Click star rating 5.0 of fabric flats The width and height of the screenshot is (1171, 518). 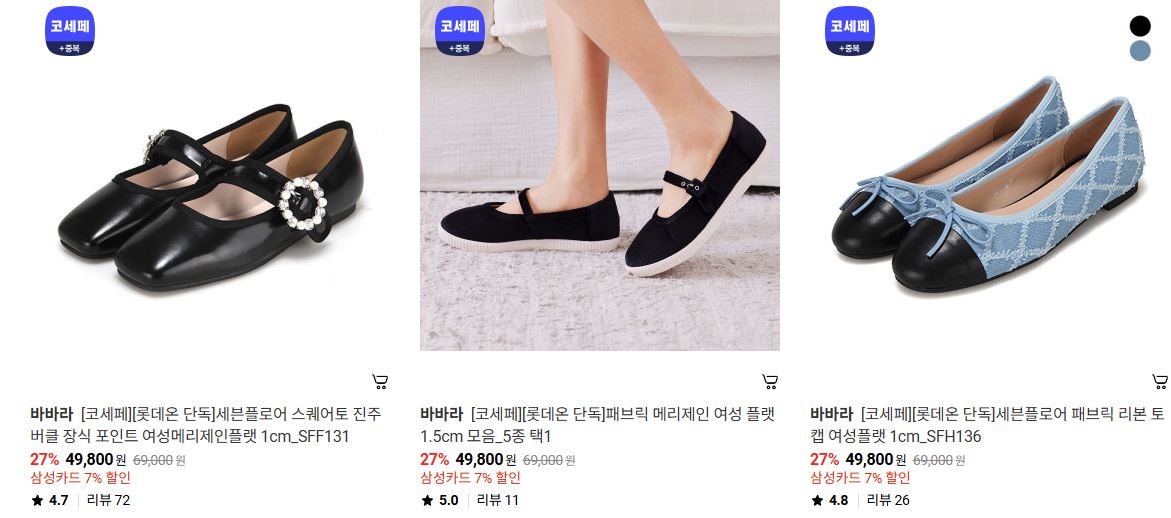click(x=440, y=500)
